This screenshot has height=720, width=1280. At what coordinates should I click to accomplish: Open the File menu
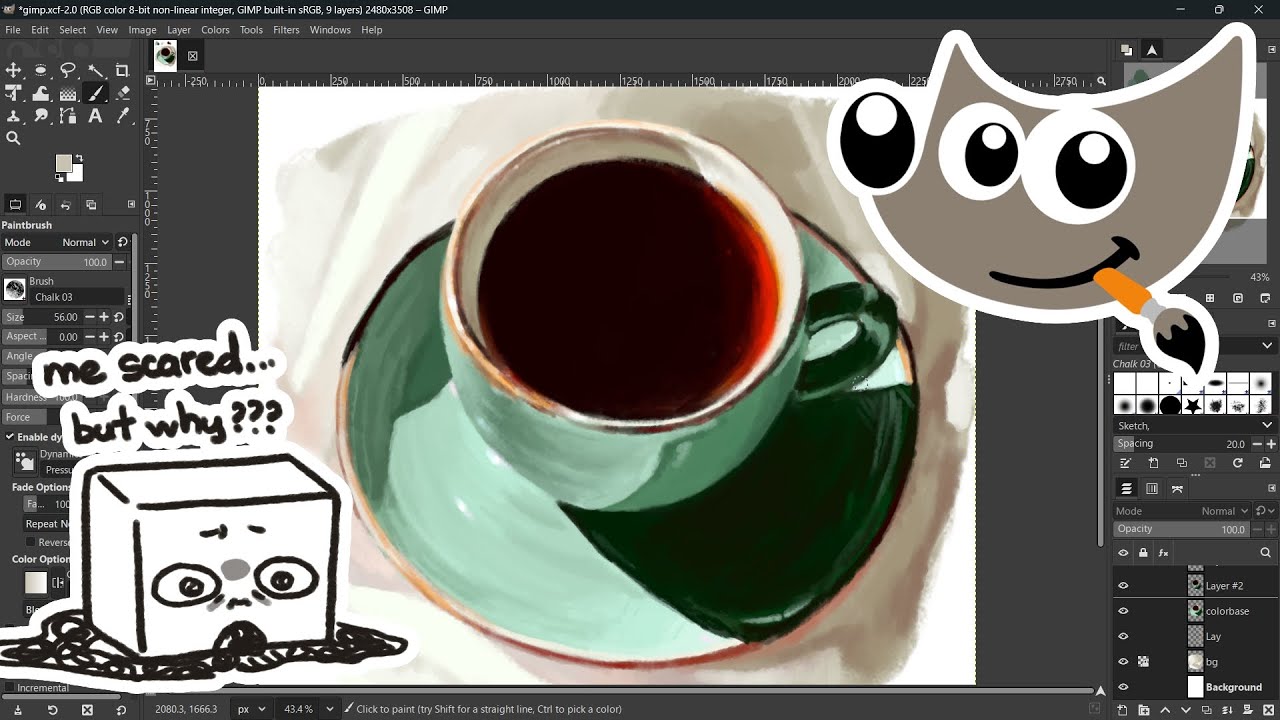13,30
